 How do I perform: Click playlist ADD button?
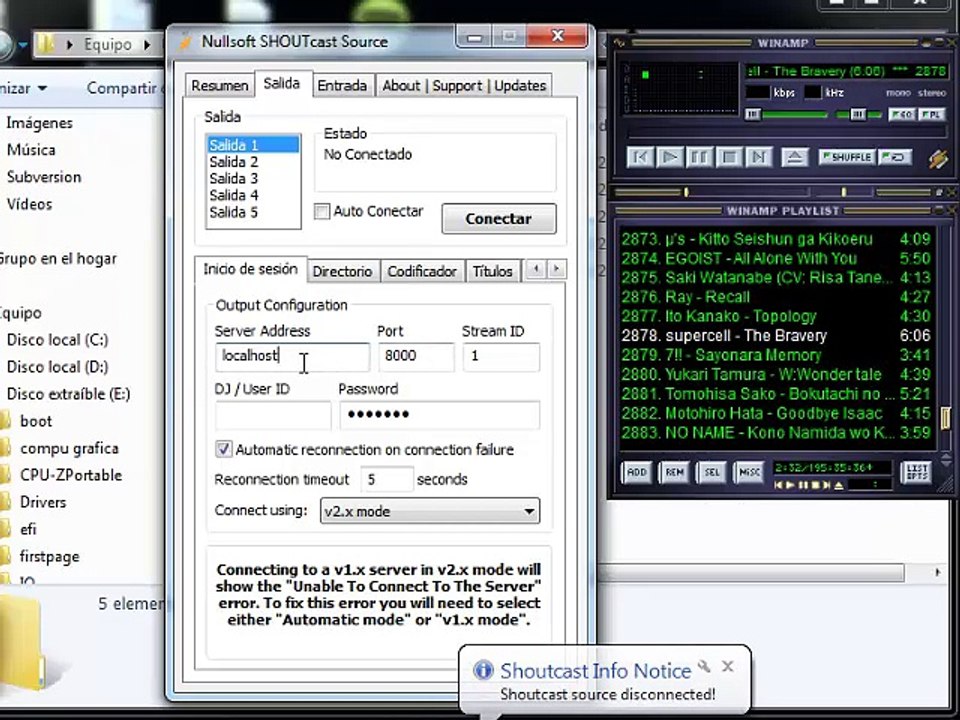[636, 472]
